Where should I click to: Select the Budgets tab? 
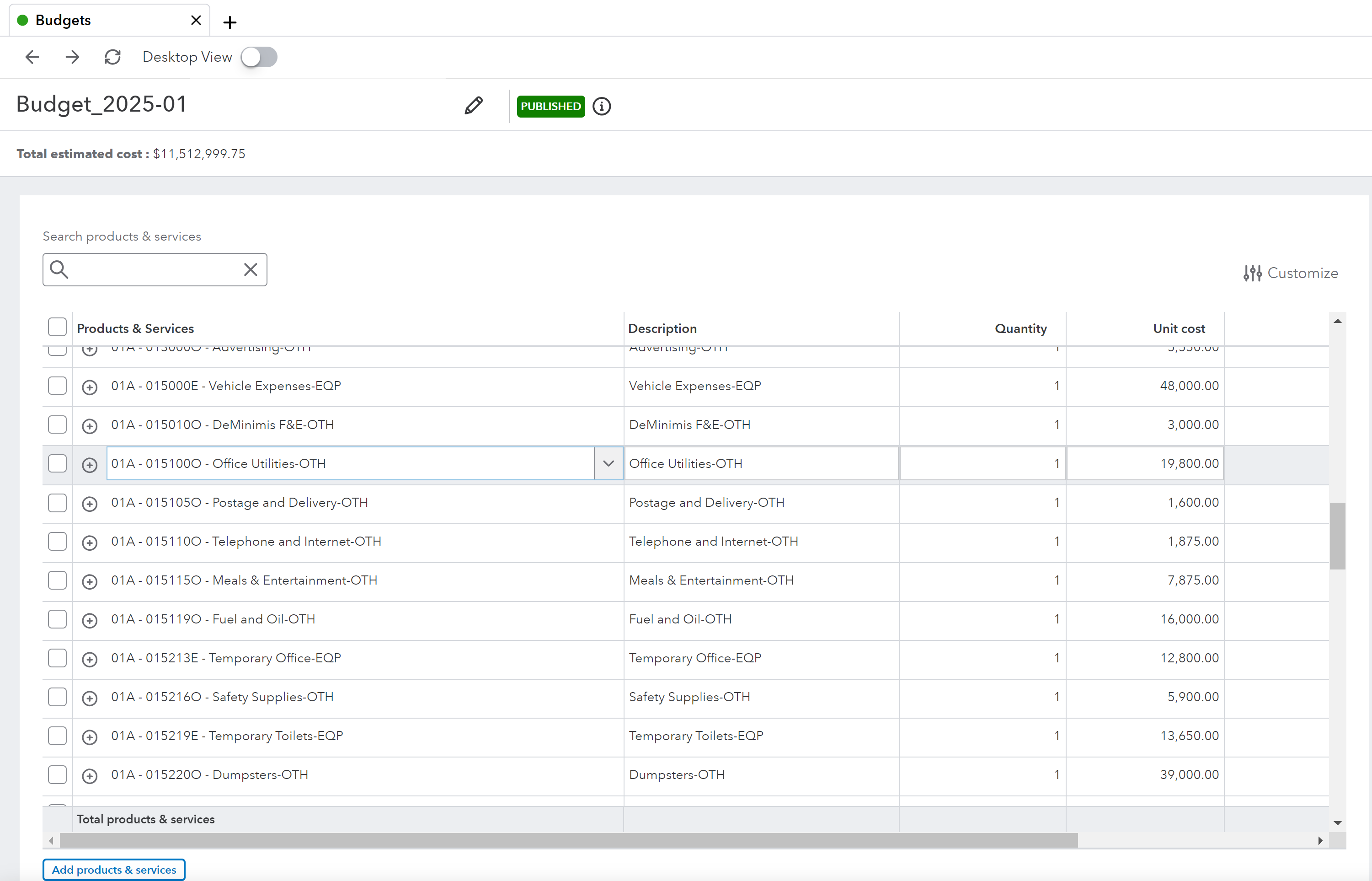(63, 20)
